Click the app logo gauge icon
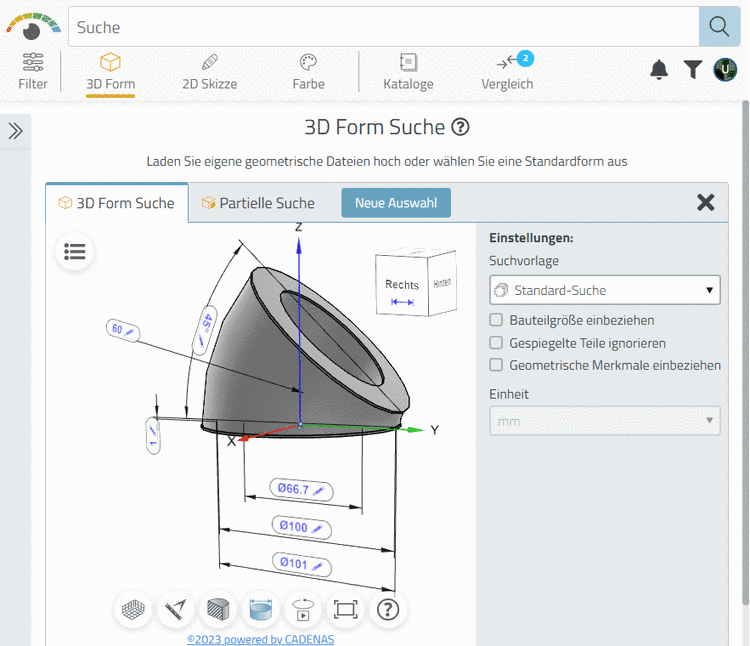 (33, 26)
